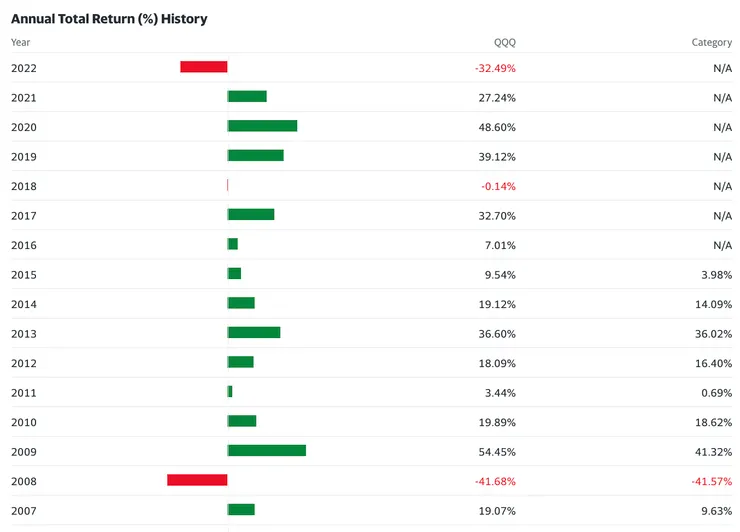
Task: Click the 2009 green return bar
Action: coord(267,450)
